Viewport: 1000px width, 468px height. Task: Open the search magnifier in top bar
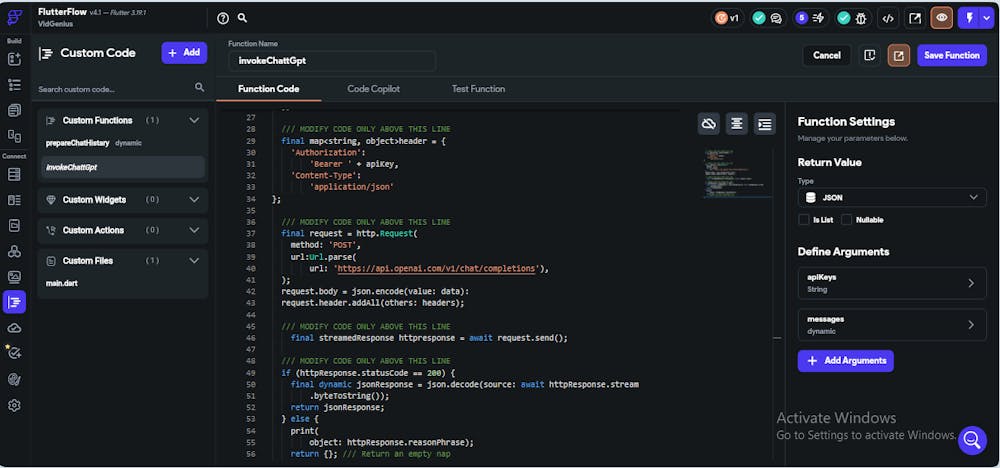coord(242,18)
